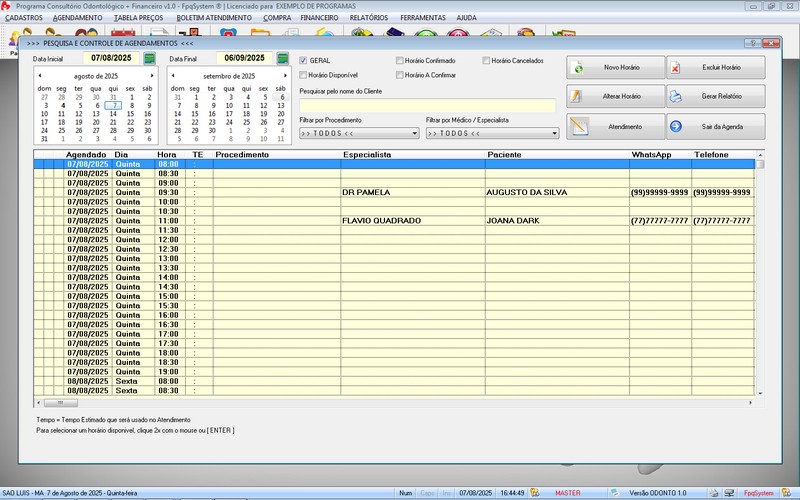Click the 'agosto de 2025' month title

click(95, 76)
